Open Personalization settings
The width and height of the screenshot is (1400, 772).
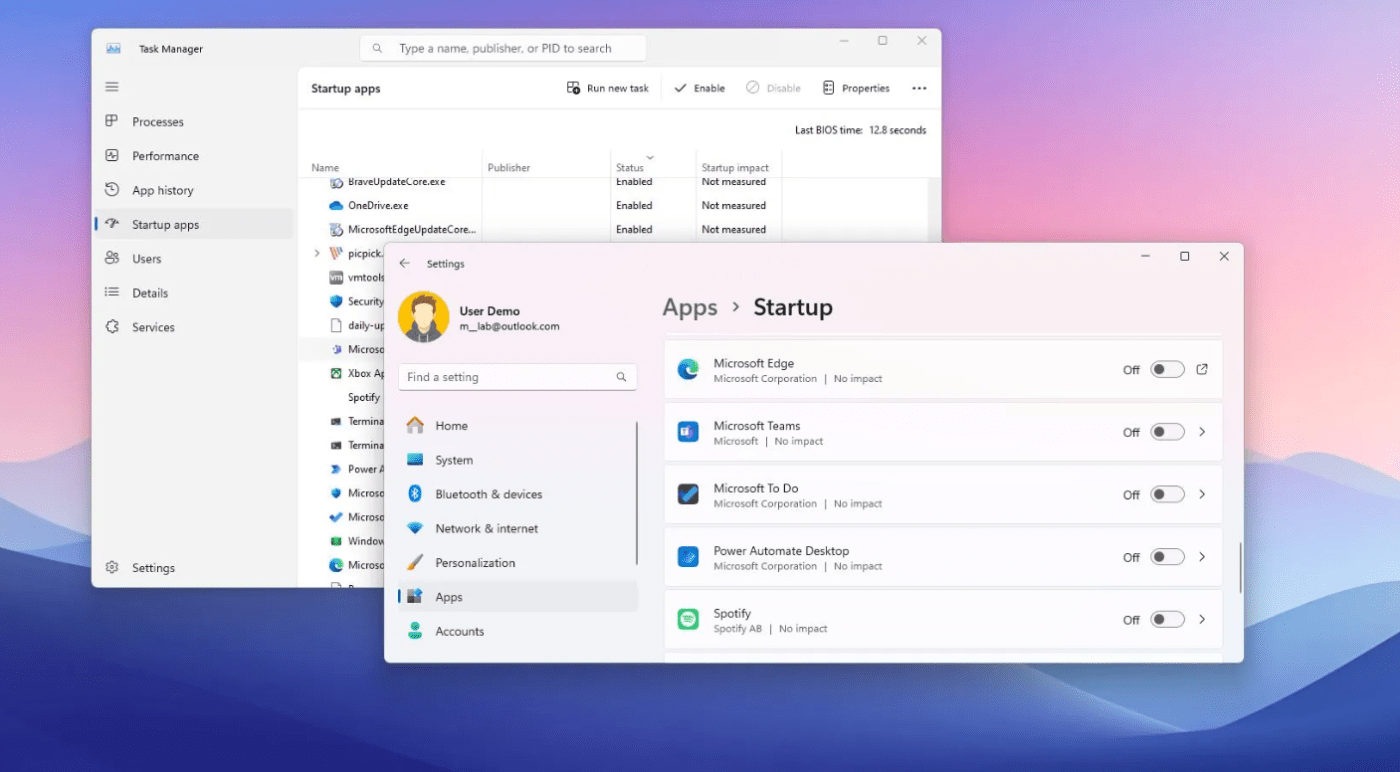(x=517, y=563)
